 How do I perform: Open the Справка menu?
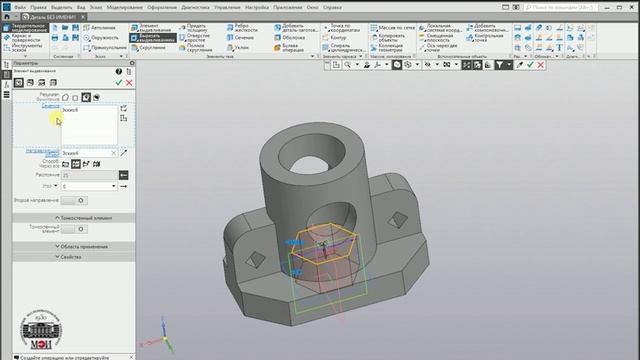332,7
